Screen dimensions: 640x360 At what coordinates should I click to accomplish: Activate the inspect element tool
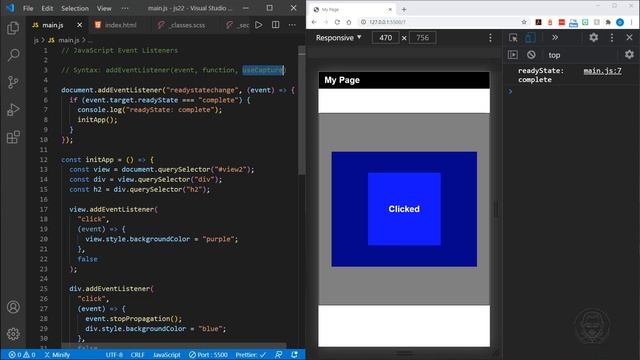[x=513, y=38]
